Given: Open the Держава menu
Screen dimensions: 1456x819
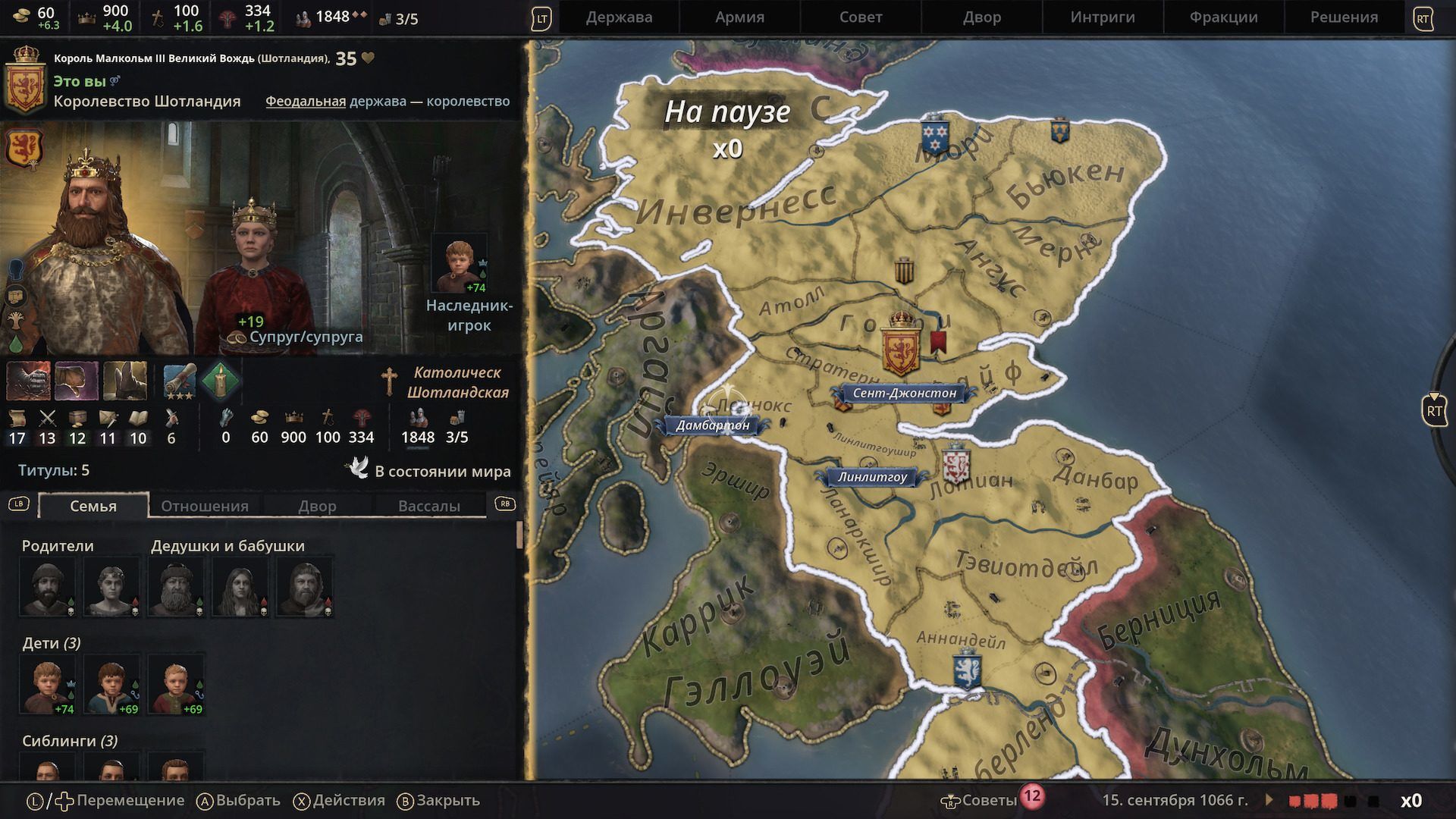Looking at the screenshot, I should (619, 17).
